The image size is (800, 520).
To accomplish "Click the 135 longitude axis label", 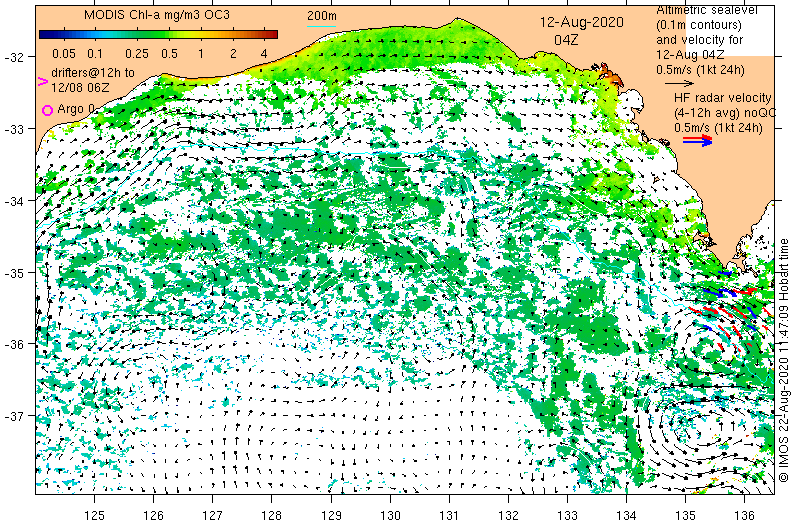I will [685, 514].
